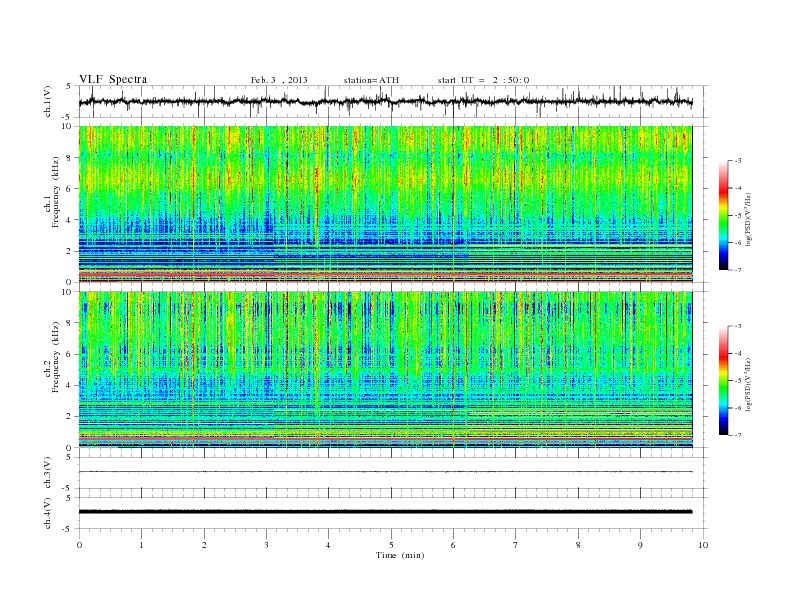Click the "6" kHz tick on ch.2 frequency axis

(70, 354)
